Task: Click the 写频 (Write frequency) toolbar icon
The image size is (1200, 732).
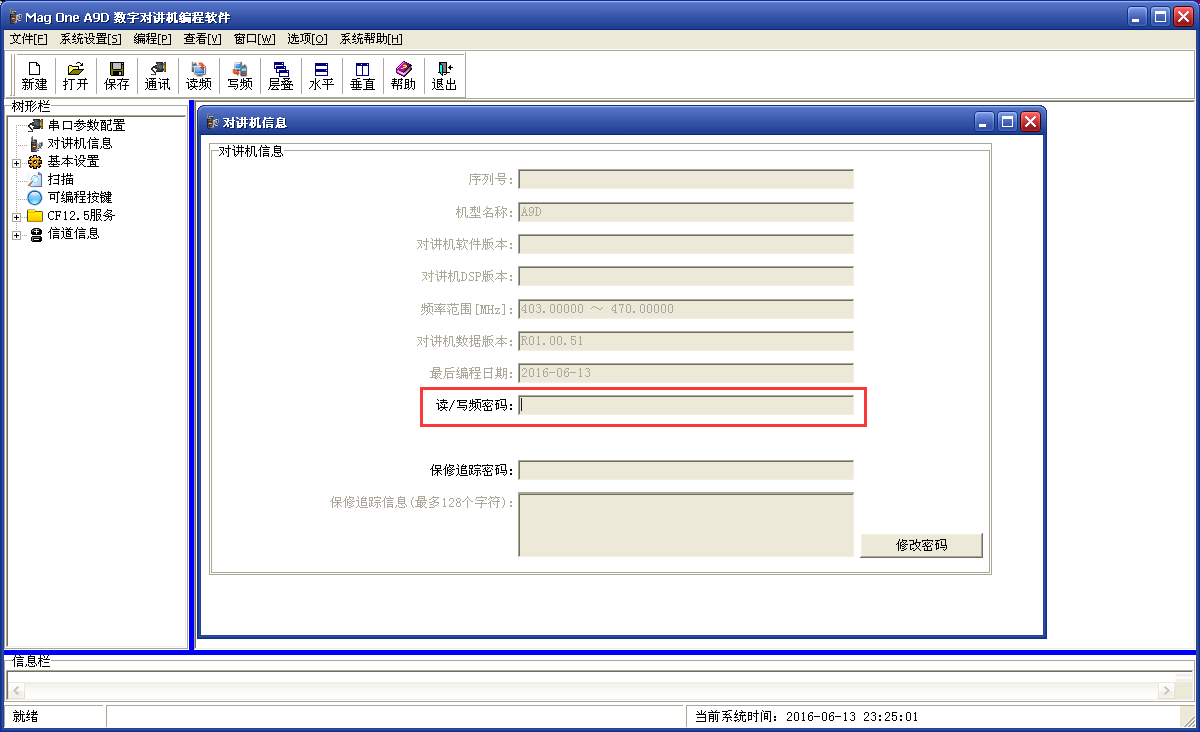Action: [240, 68]
